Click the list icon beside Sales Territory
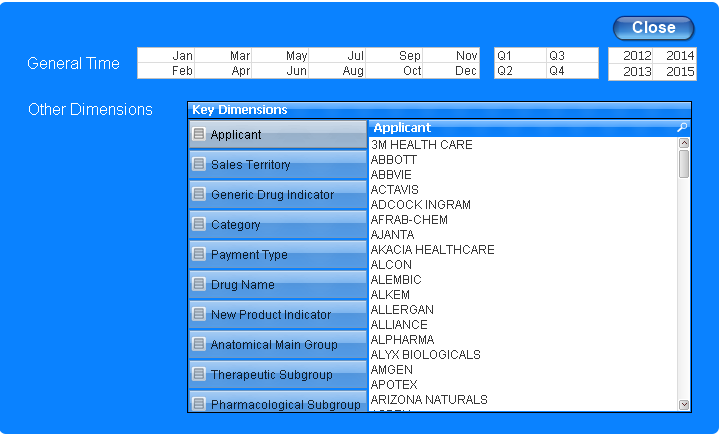Screen dimensions: 720x435 point(199,164)
